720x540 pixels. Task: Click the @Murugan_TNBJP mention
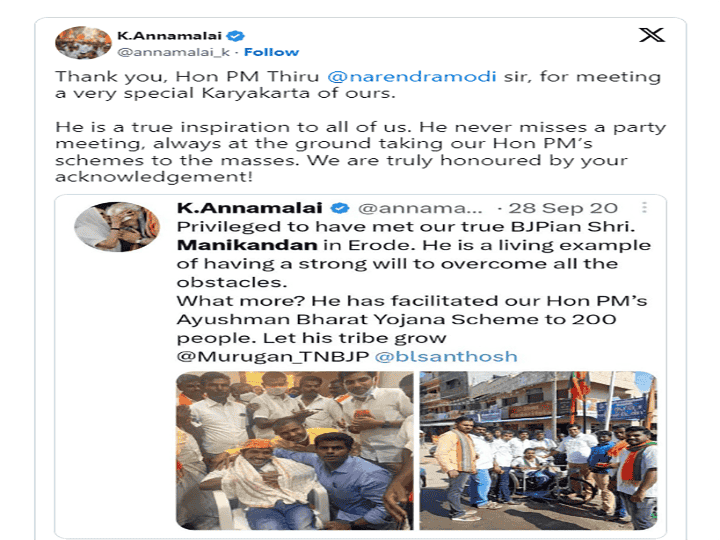pos(273,357)
